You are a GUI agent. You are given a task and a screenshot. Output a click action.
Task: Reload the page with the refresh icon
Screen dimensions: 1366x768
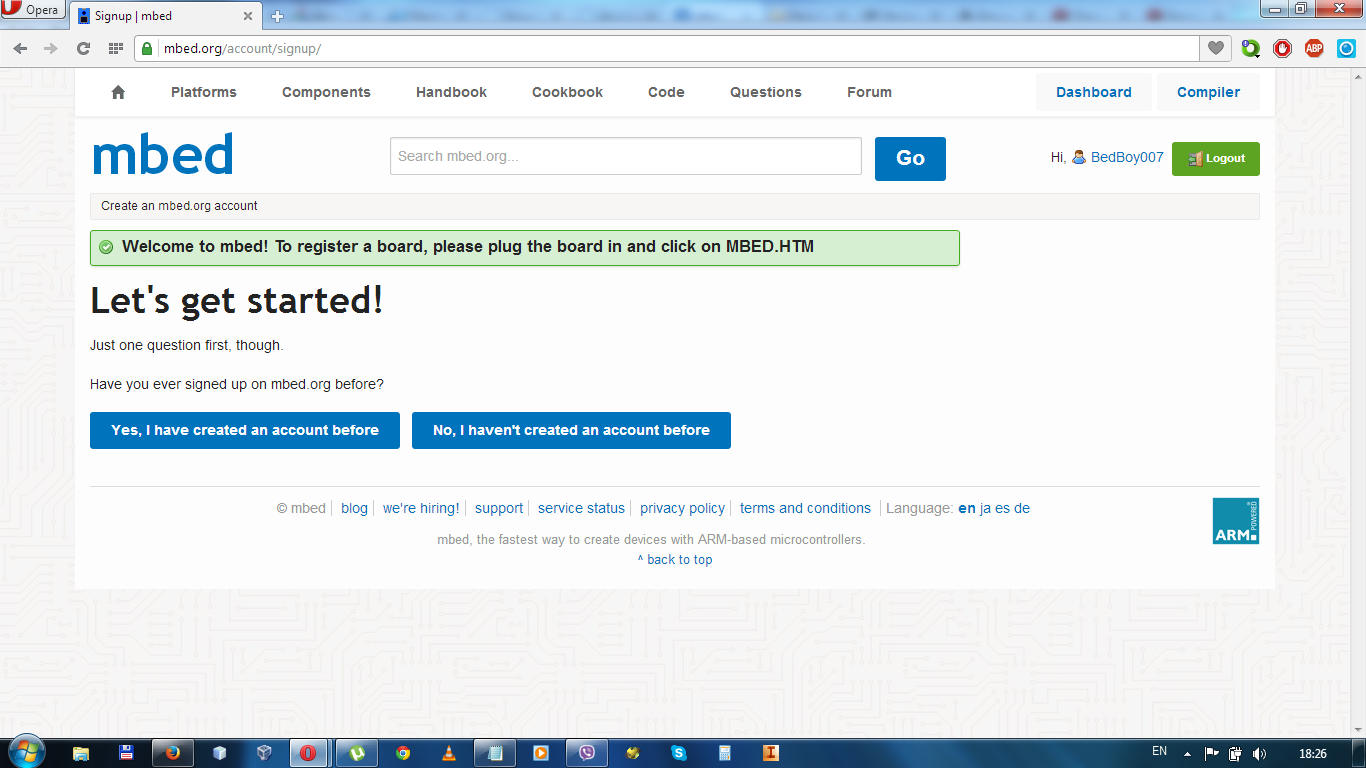click(83, 48)
